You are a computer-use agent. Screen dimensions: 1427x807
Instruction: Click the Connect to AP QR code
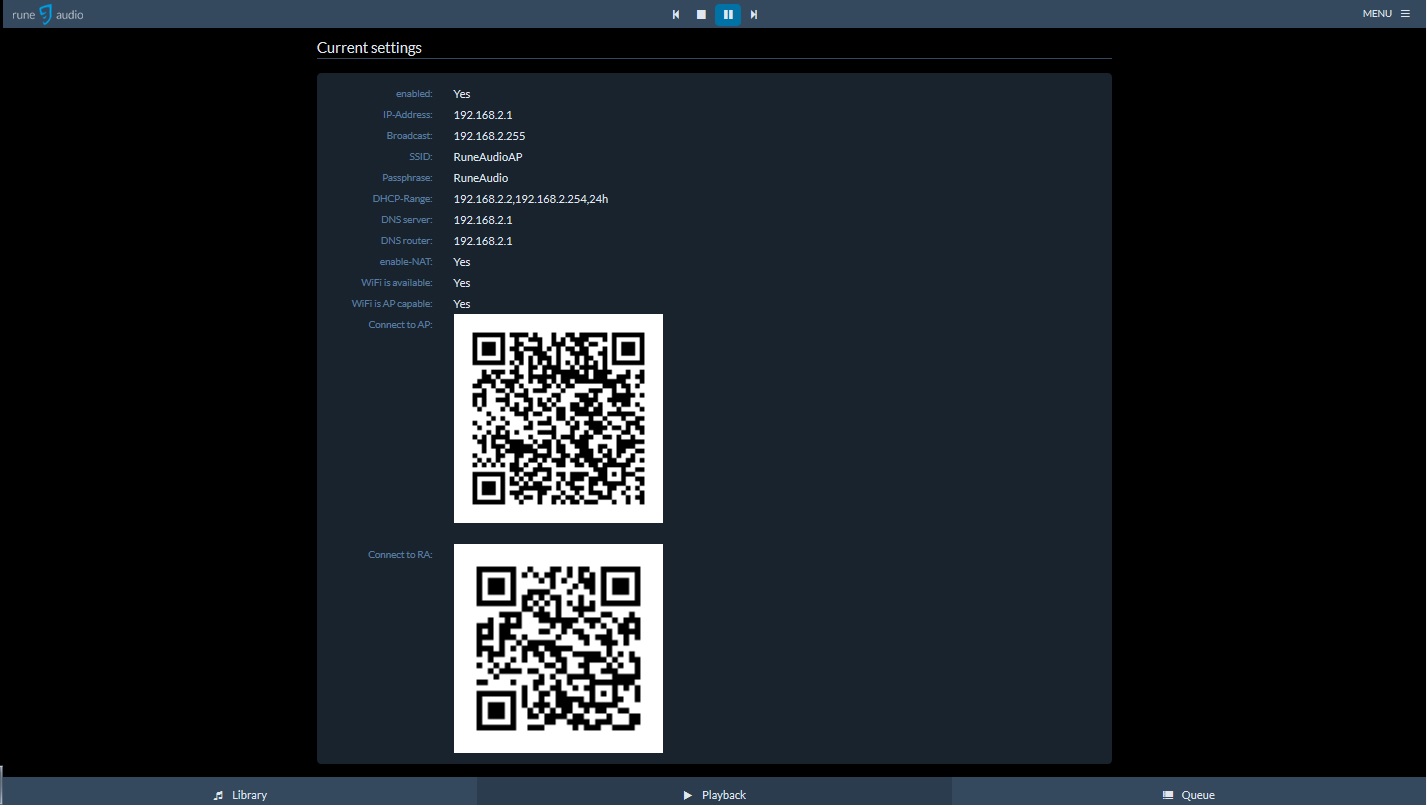[558, 418]
